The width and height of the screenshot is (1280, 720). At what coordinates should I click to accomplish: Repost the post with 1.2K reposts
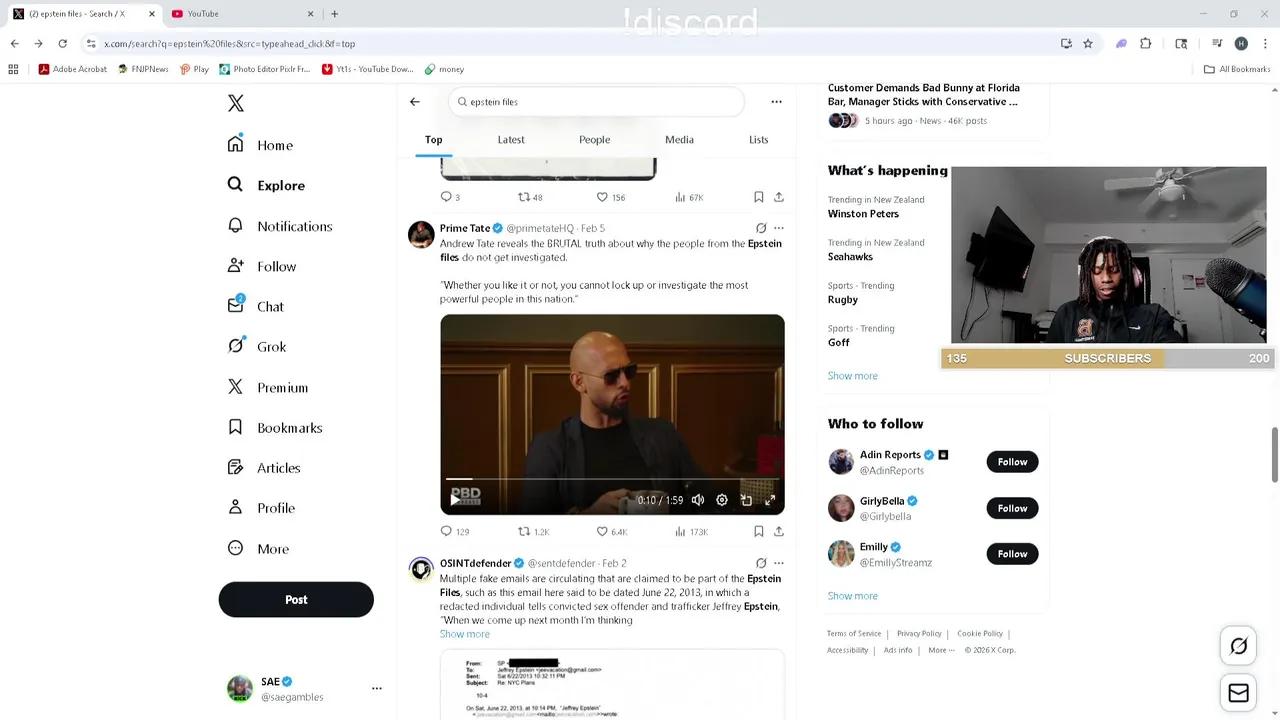tap(533, 531)
